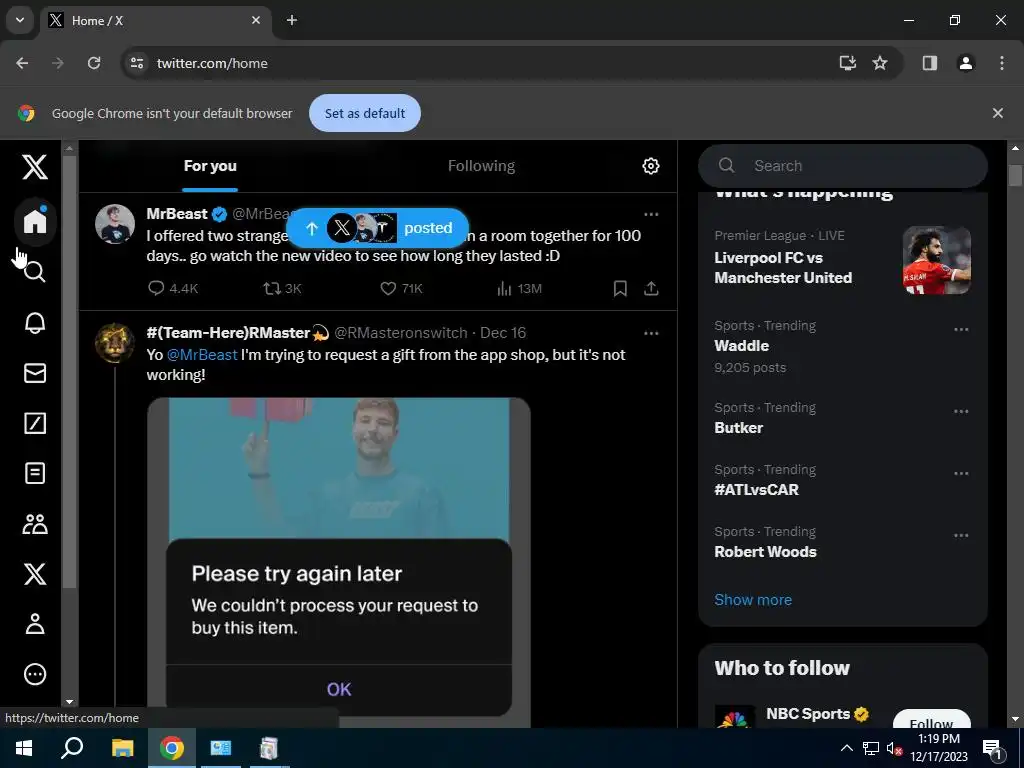
Task: Open Chrome profile avatar icon
Action: coord(965,63)
